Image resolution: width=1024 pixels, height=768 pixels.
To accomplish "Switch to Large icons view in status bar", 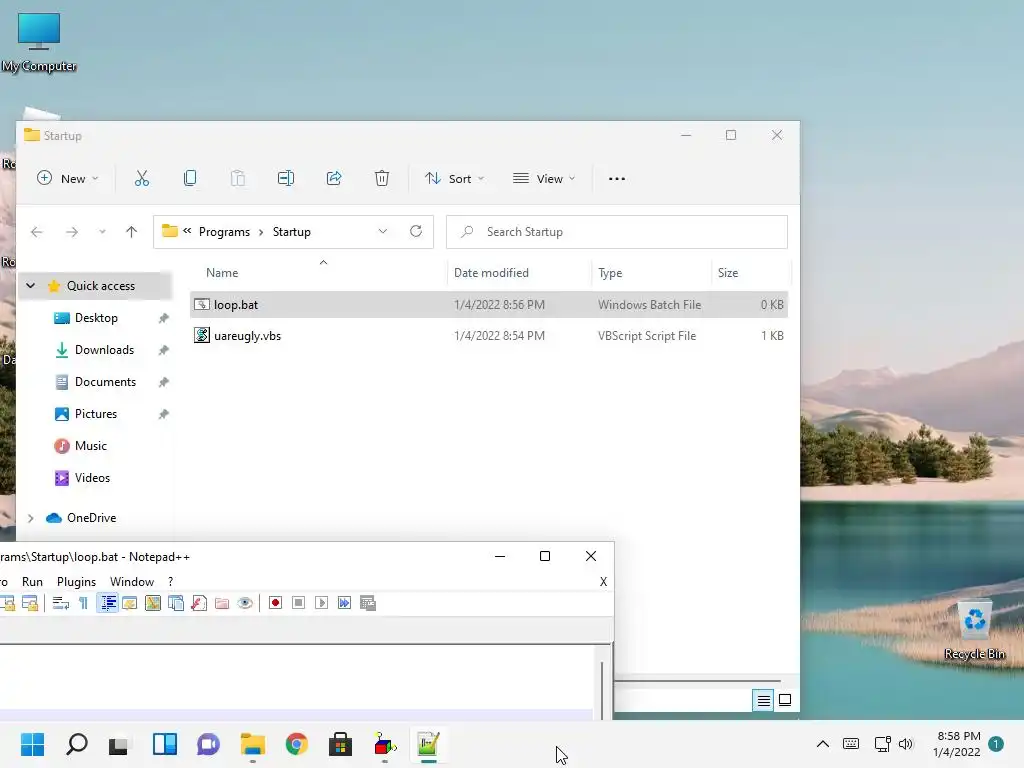I will [x=785, y=700].
